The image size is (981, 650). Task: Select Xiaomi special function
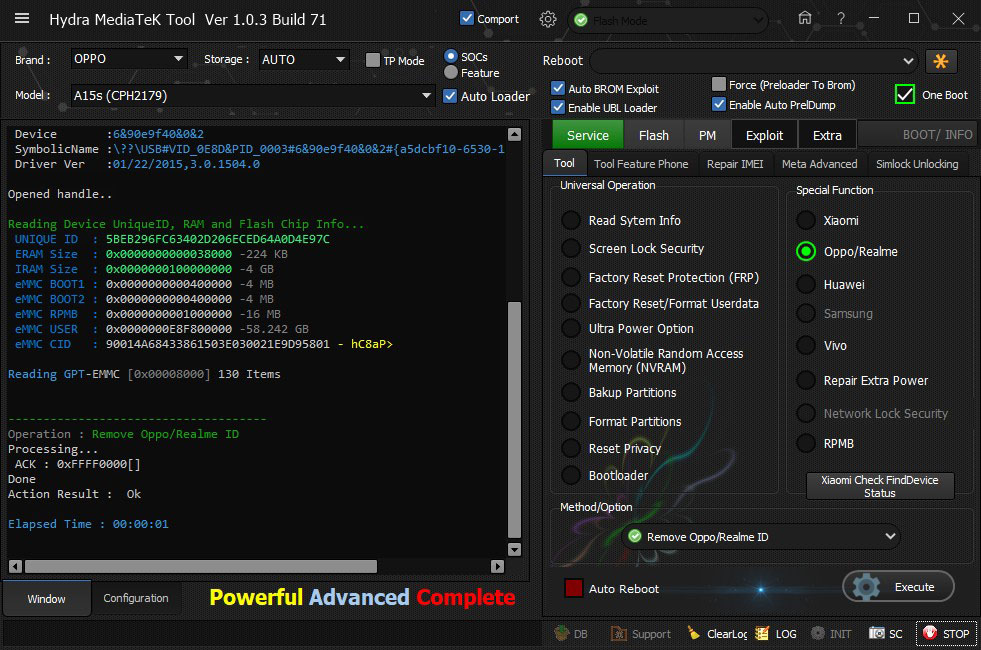(x=806, y=220)
